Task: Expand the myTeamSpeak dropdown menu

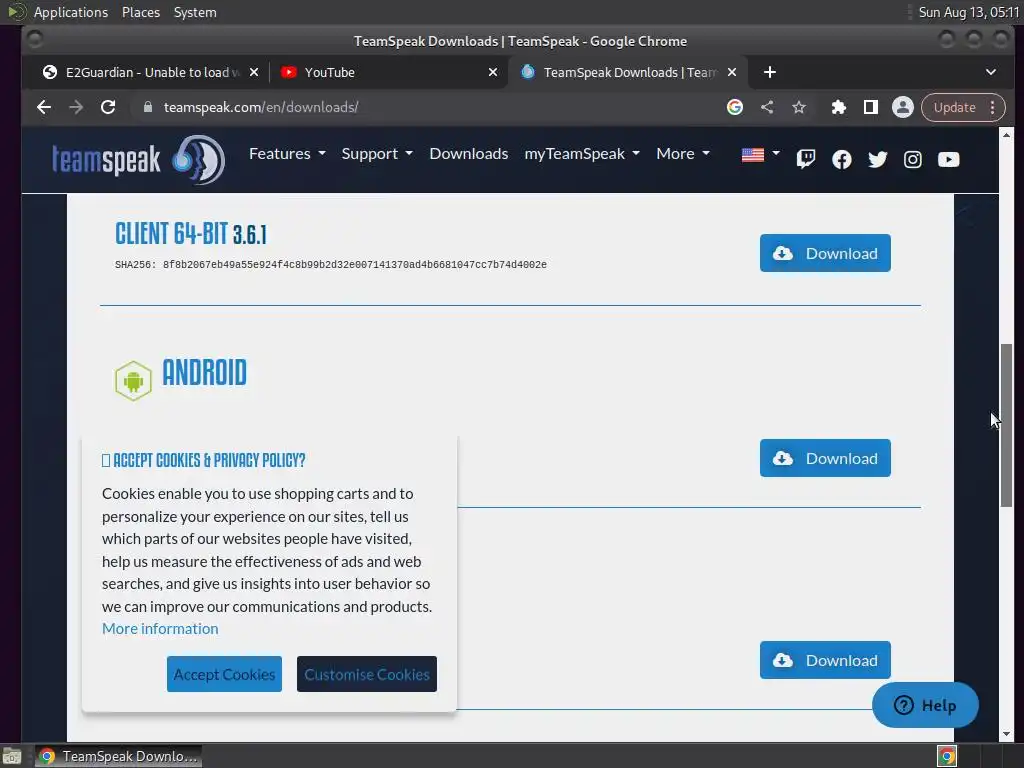Action: (x=582, y=153)
